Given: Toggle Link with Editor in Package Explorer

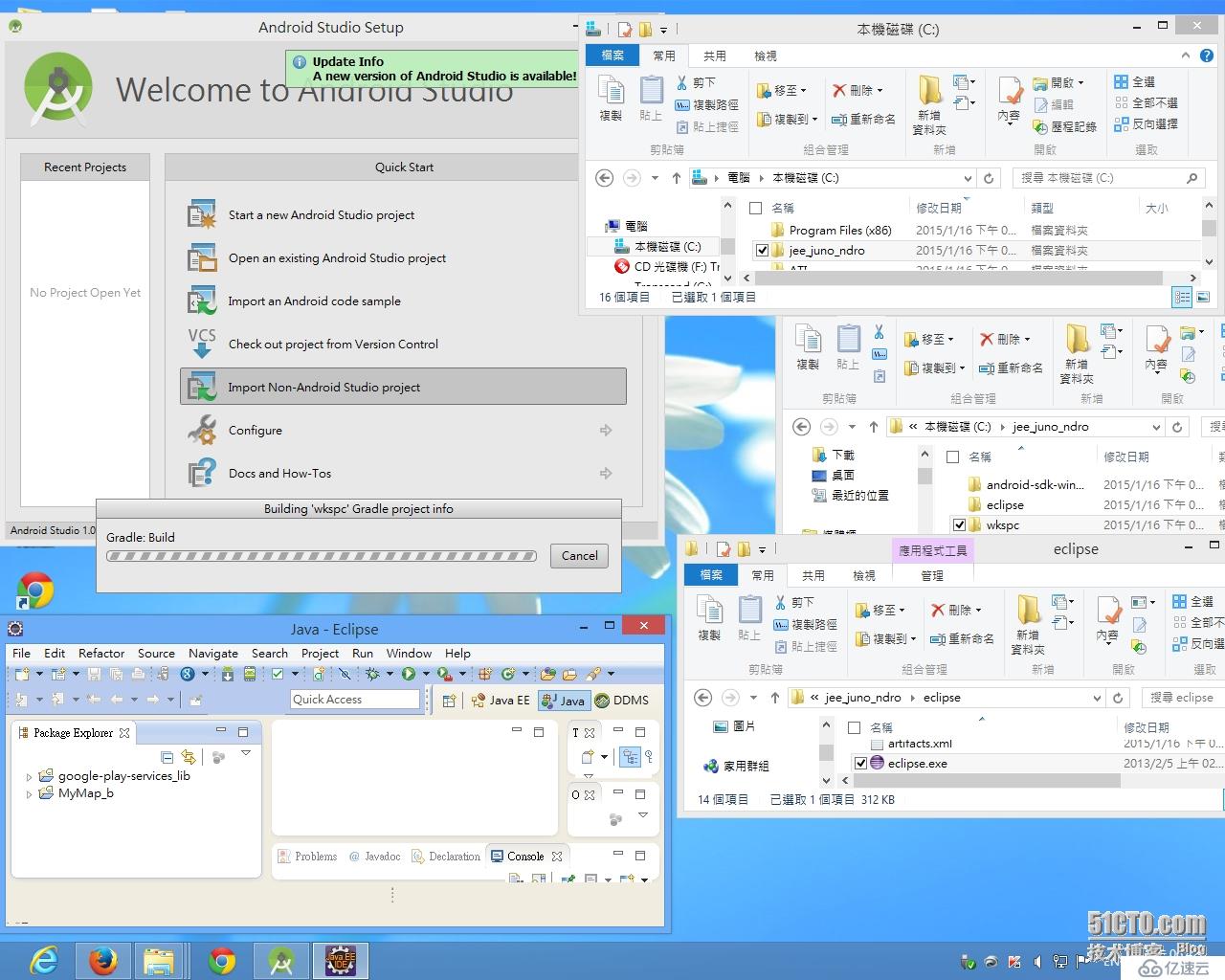Looking at the screenshot, I should tap(189, 757).
